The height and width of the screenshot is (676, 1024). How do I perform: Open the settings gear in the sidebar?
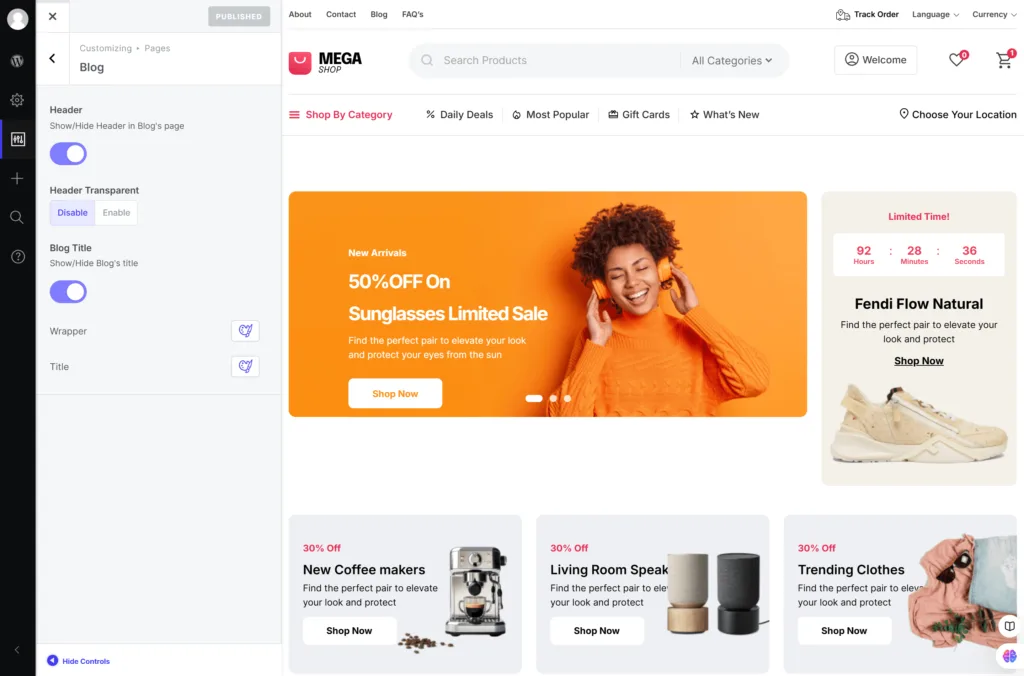18,100
